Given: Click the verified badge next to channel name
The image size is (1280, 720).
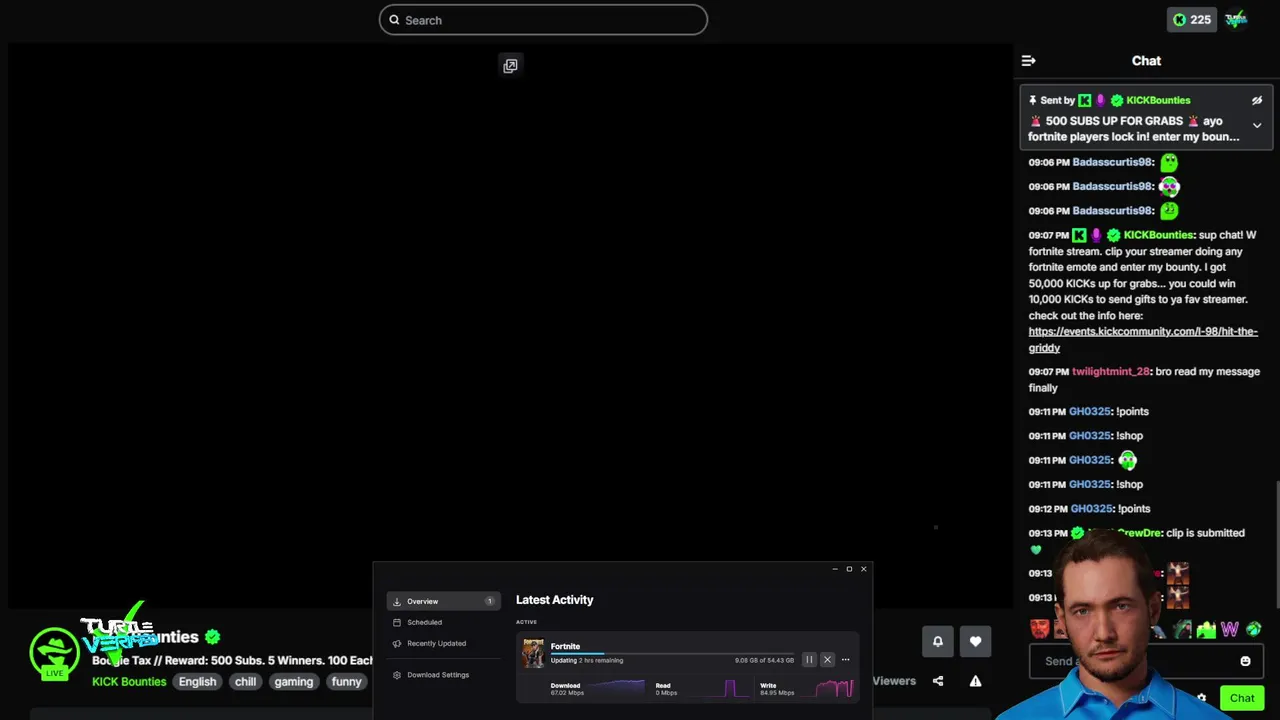Looking at the screenshot, I should point(212,637).
